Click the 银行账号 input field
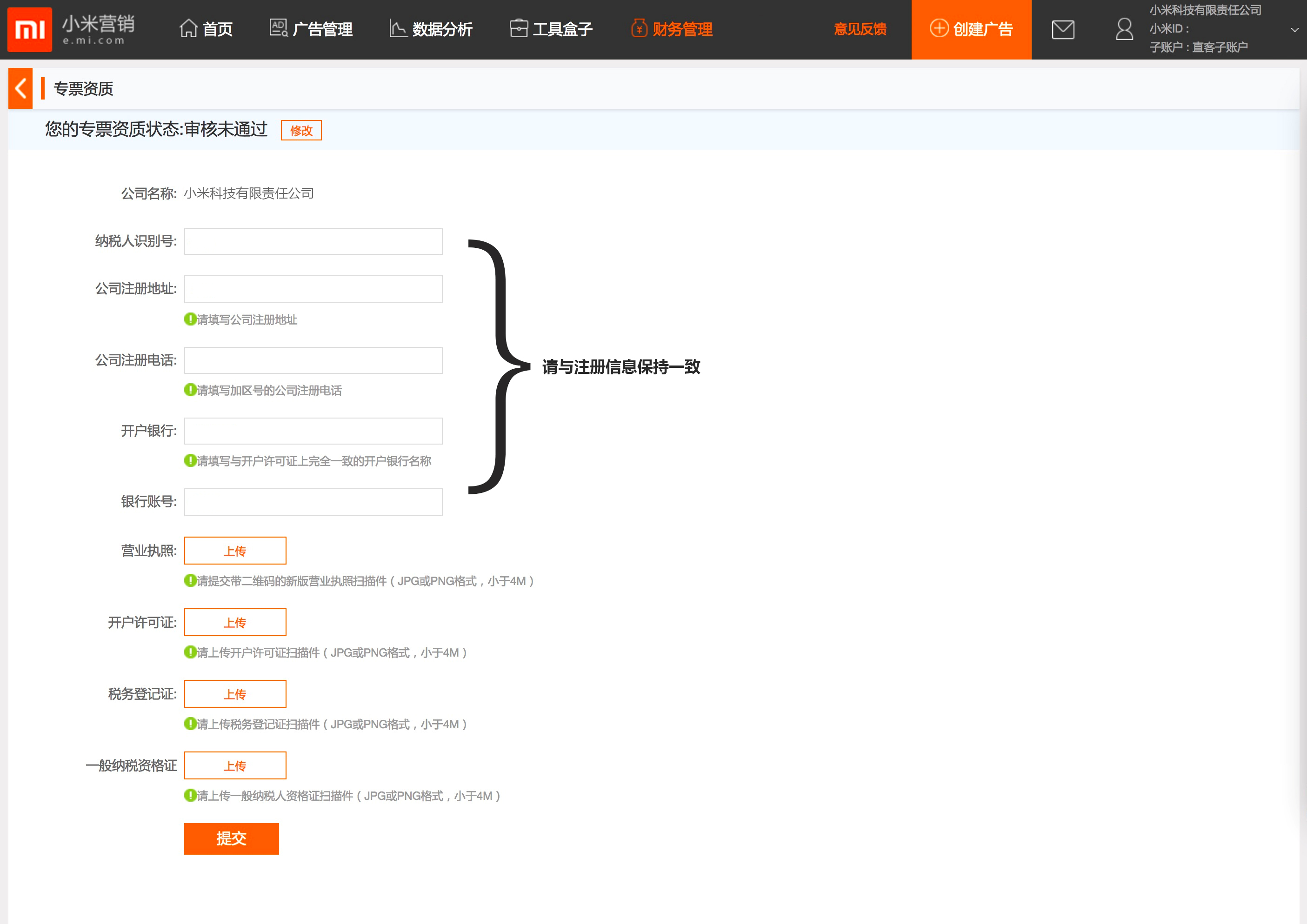This screenshot has height=924, width=1307. point(313,502)
